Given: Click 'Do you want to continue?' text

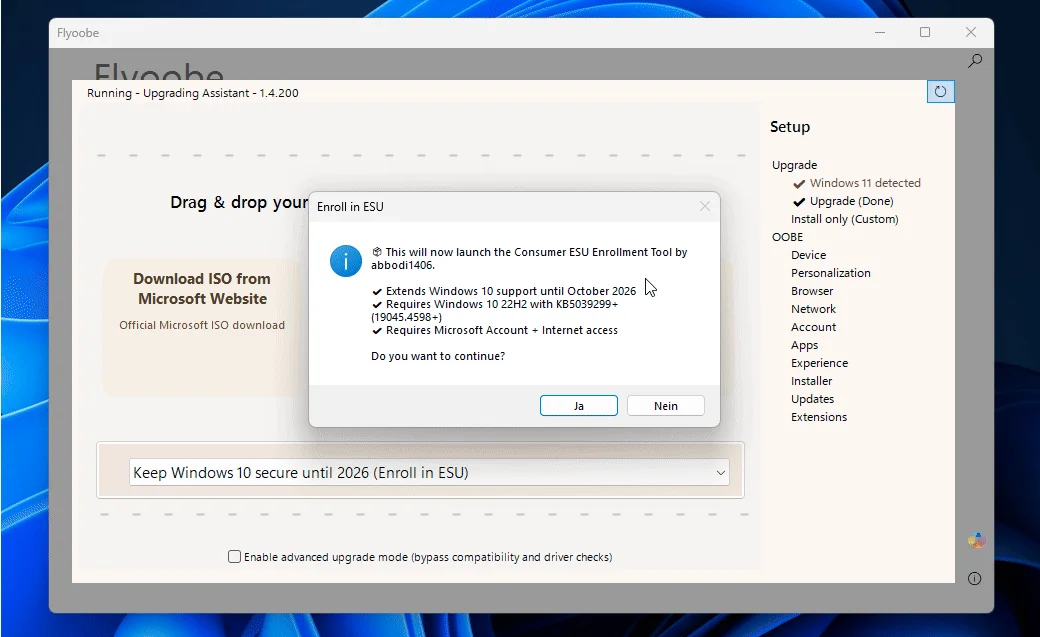Looking at the screenshot, I should coord(438,356).
